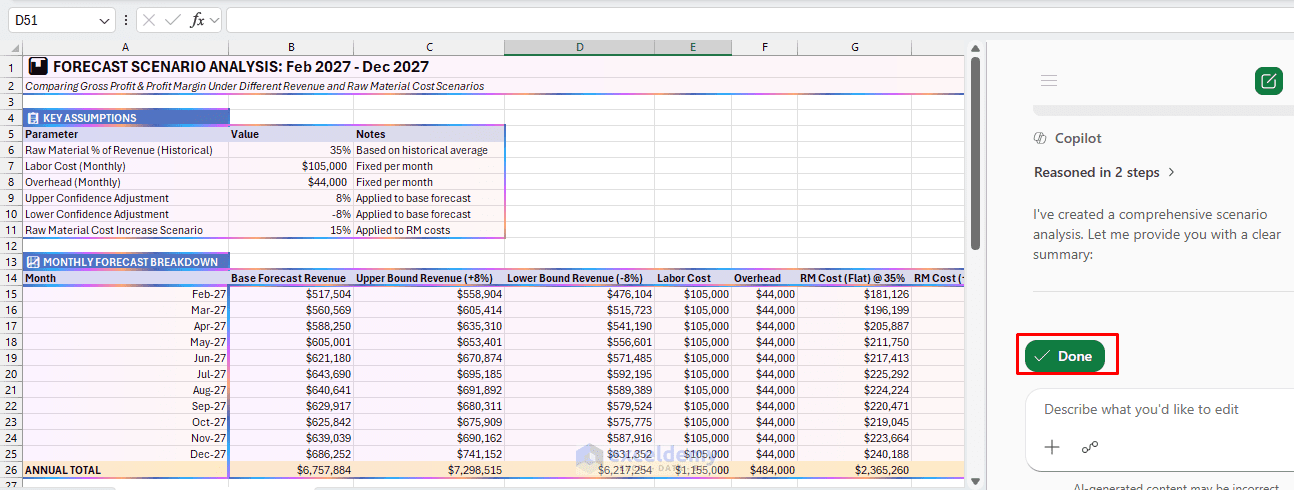Select the 'Raw Material % of Revenue (Historical)' cell
The image size is (1294, 490).
tap(125, 150)
